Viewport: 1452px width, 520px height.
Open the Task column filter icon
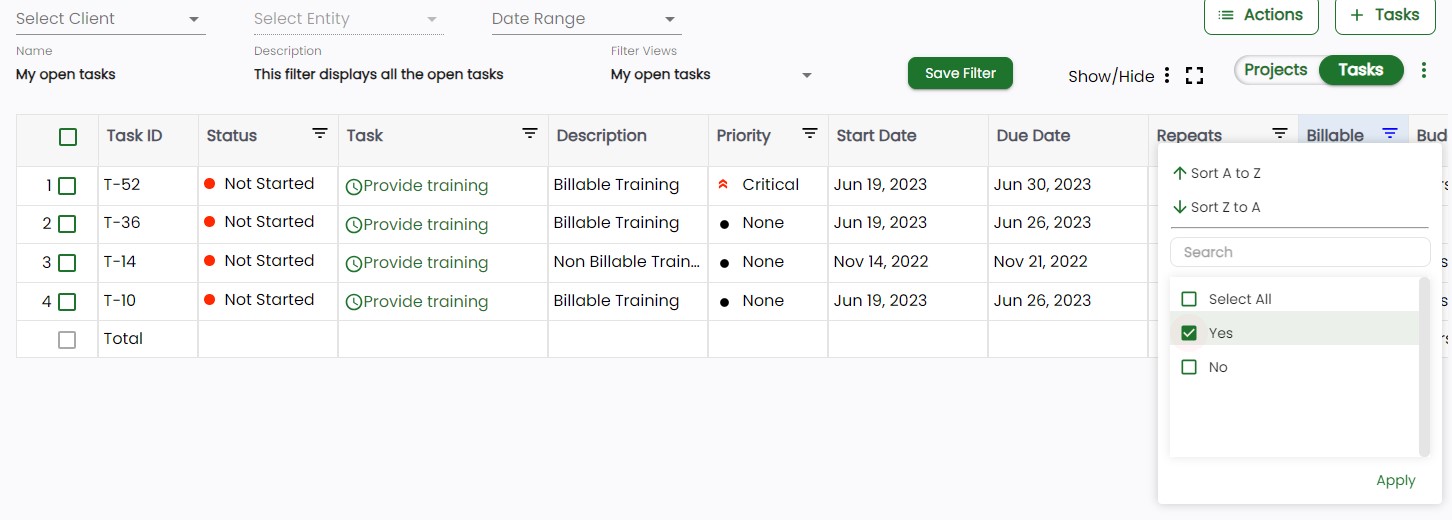pos(530,133)
